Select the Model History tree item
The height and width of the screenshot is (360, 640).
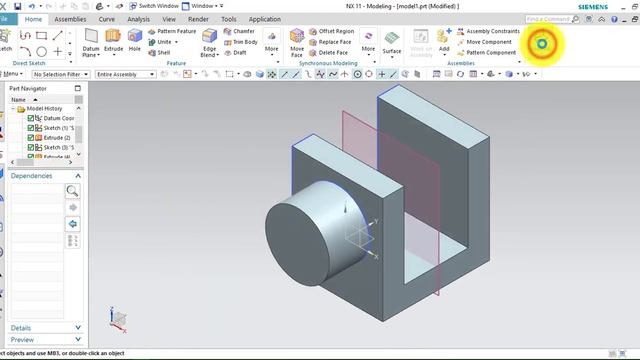pyautogui.click(x=44, y=109)
